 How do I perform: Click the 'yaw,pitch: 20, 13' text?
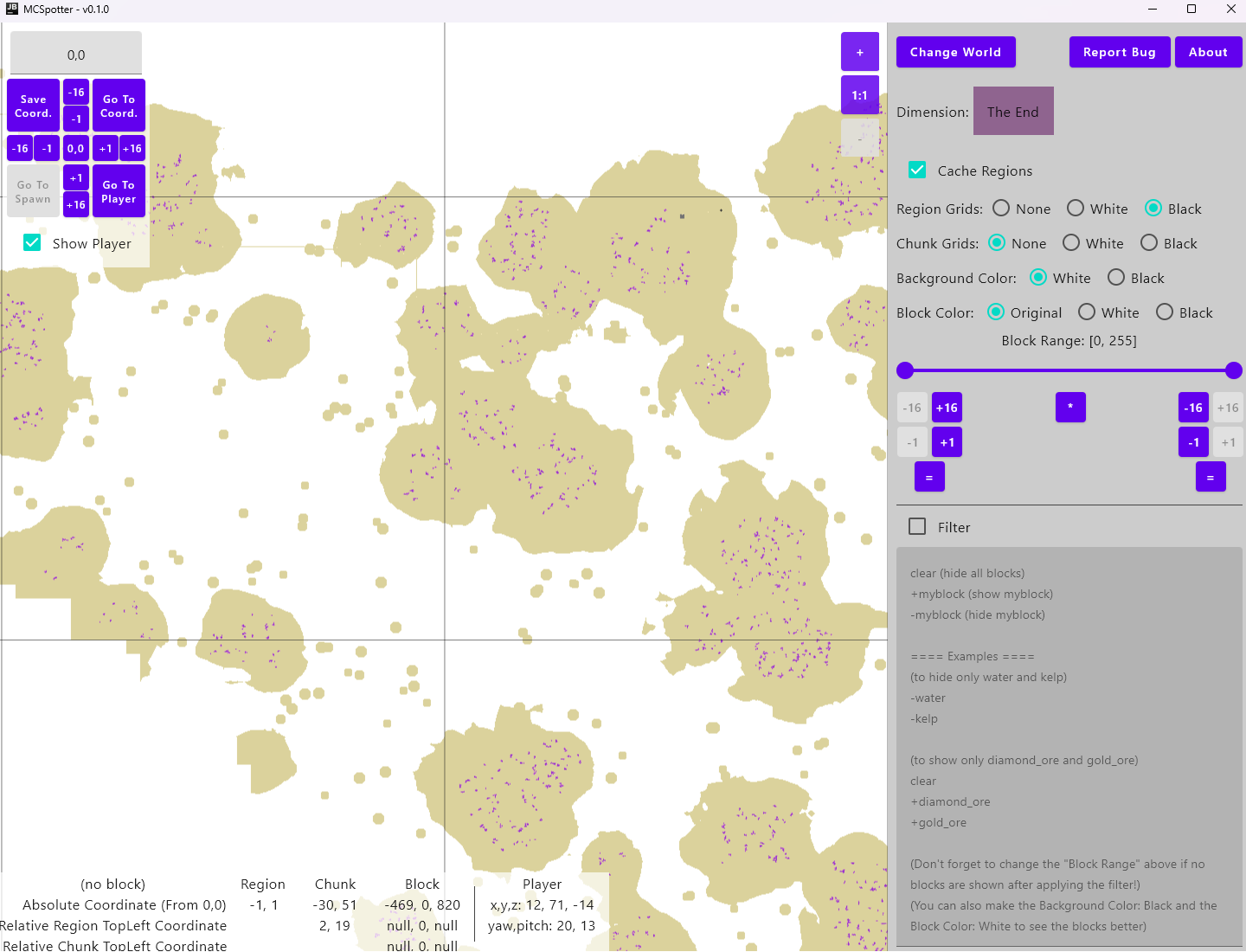pos(542,926)
